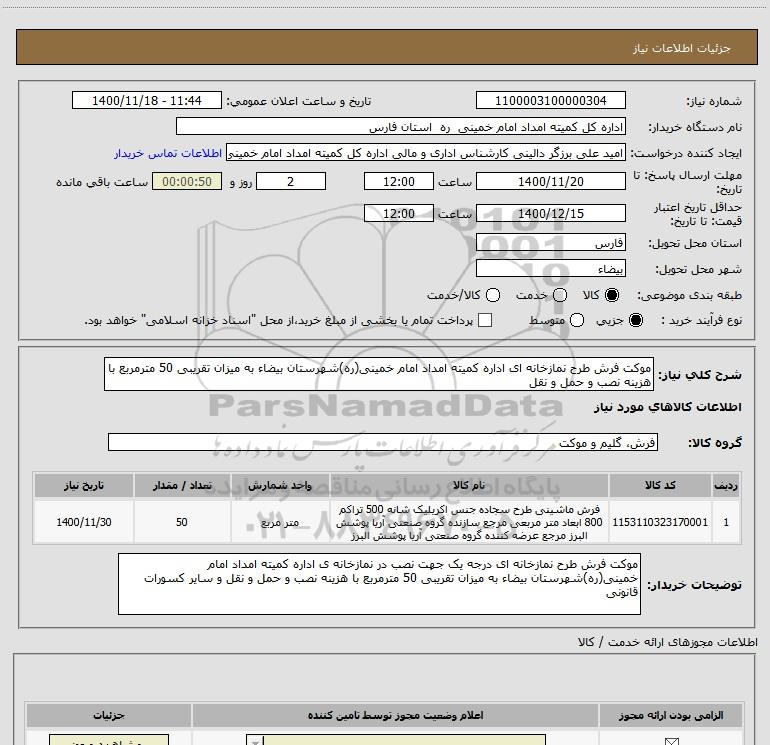Click the need date cell 1400/11/30
This screenshot has height=745, width=770.
[83, 522]
